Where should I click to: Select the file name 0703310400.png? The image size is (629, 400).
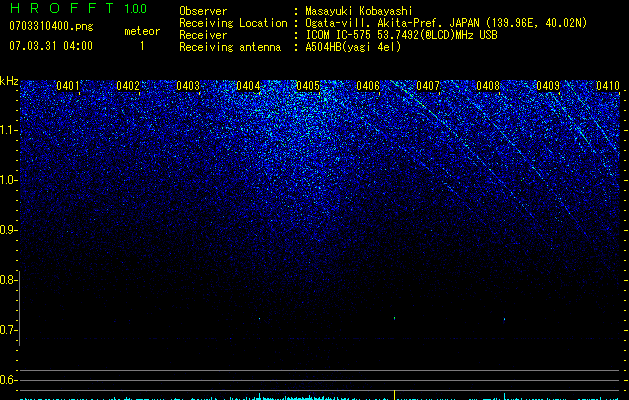51,27
